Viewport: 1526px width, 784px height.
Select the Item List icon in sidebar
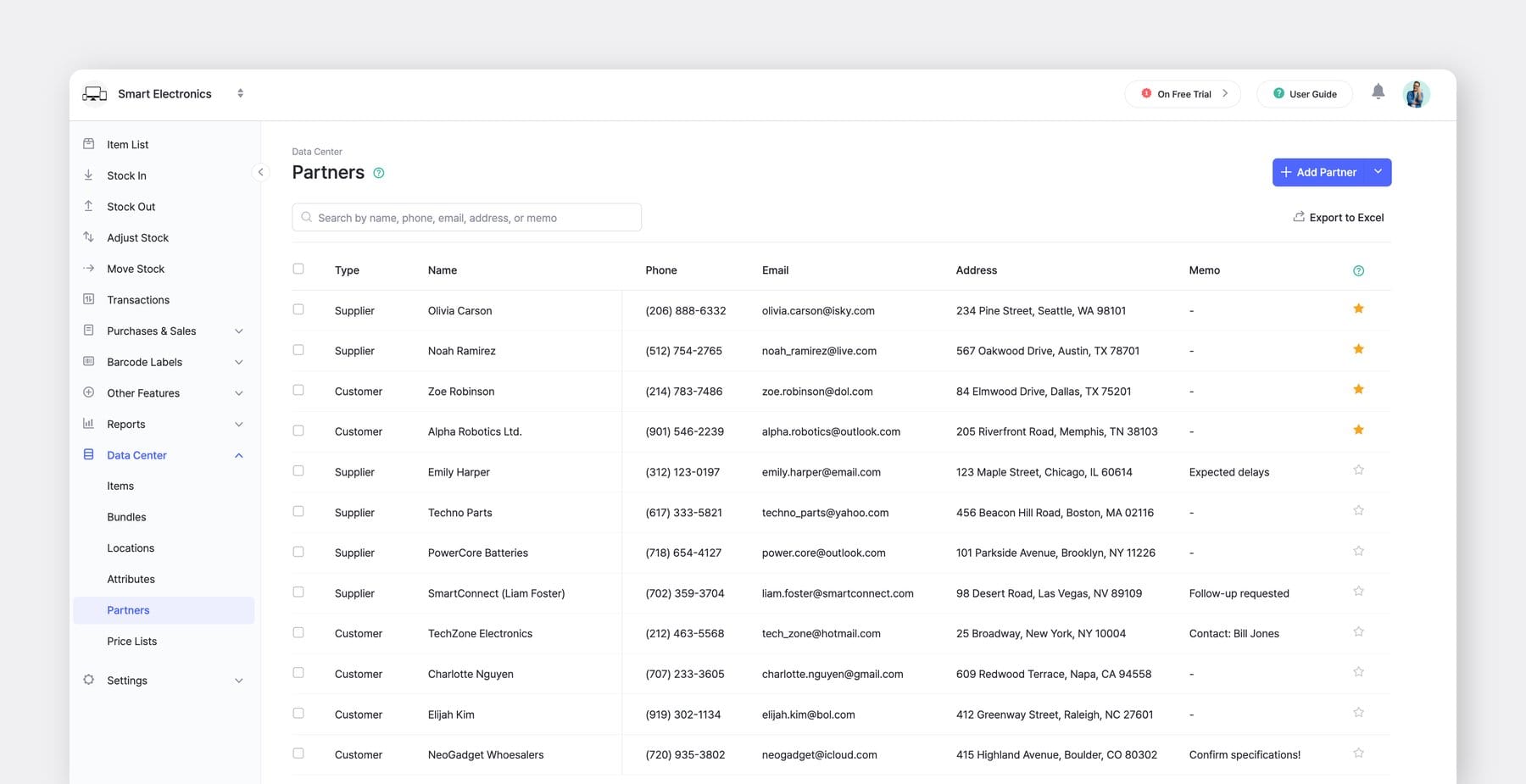pos(88,144)
